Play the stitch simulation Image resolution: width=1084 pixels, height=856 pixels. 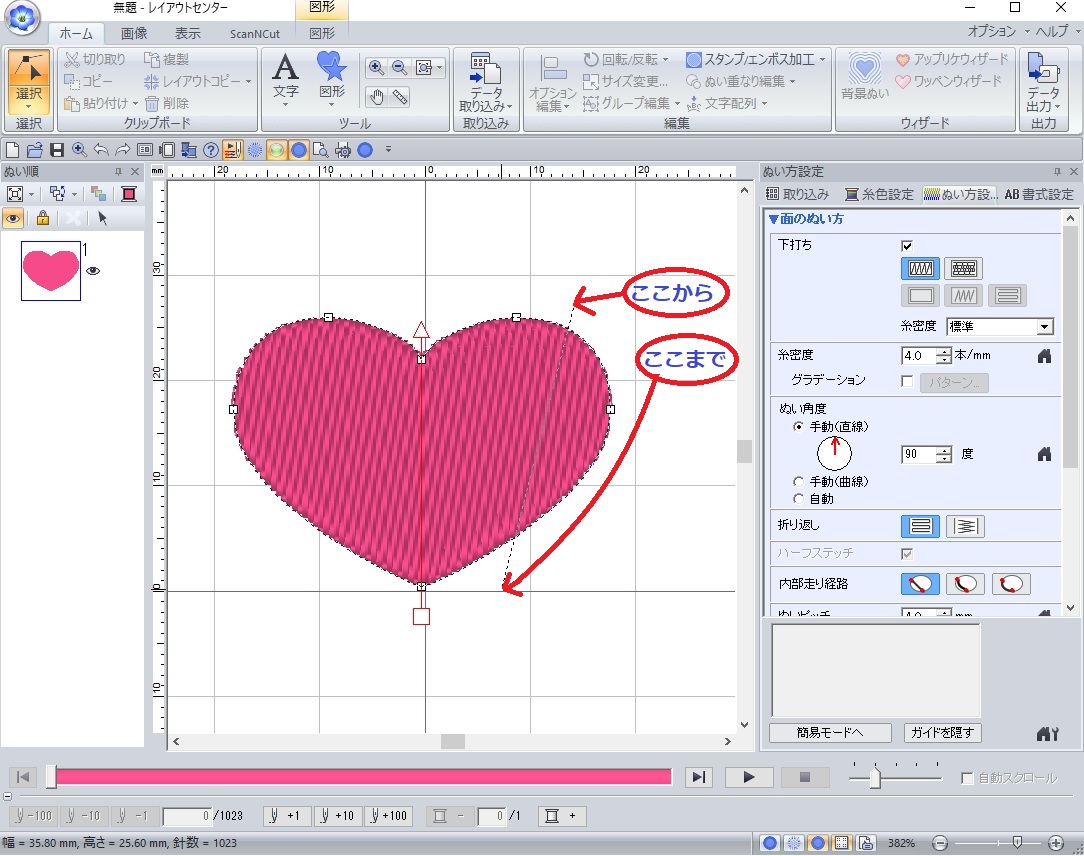click(x=748, y=777)
